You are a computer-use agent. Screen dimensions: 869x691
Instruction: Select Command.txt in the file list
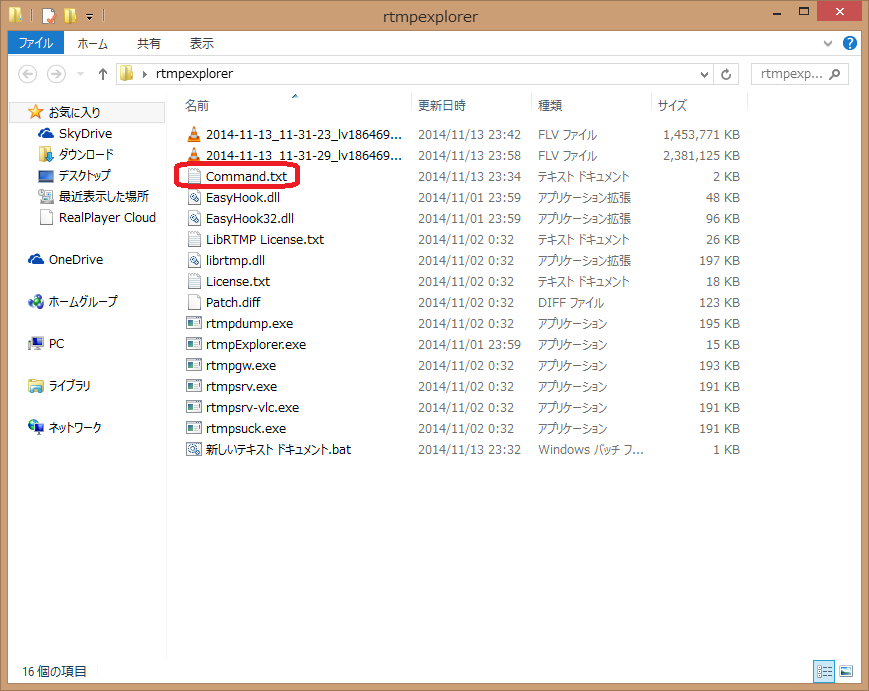(x=246, y=176)
